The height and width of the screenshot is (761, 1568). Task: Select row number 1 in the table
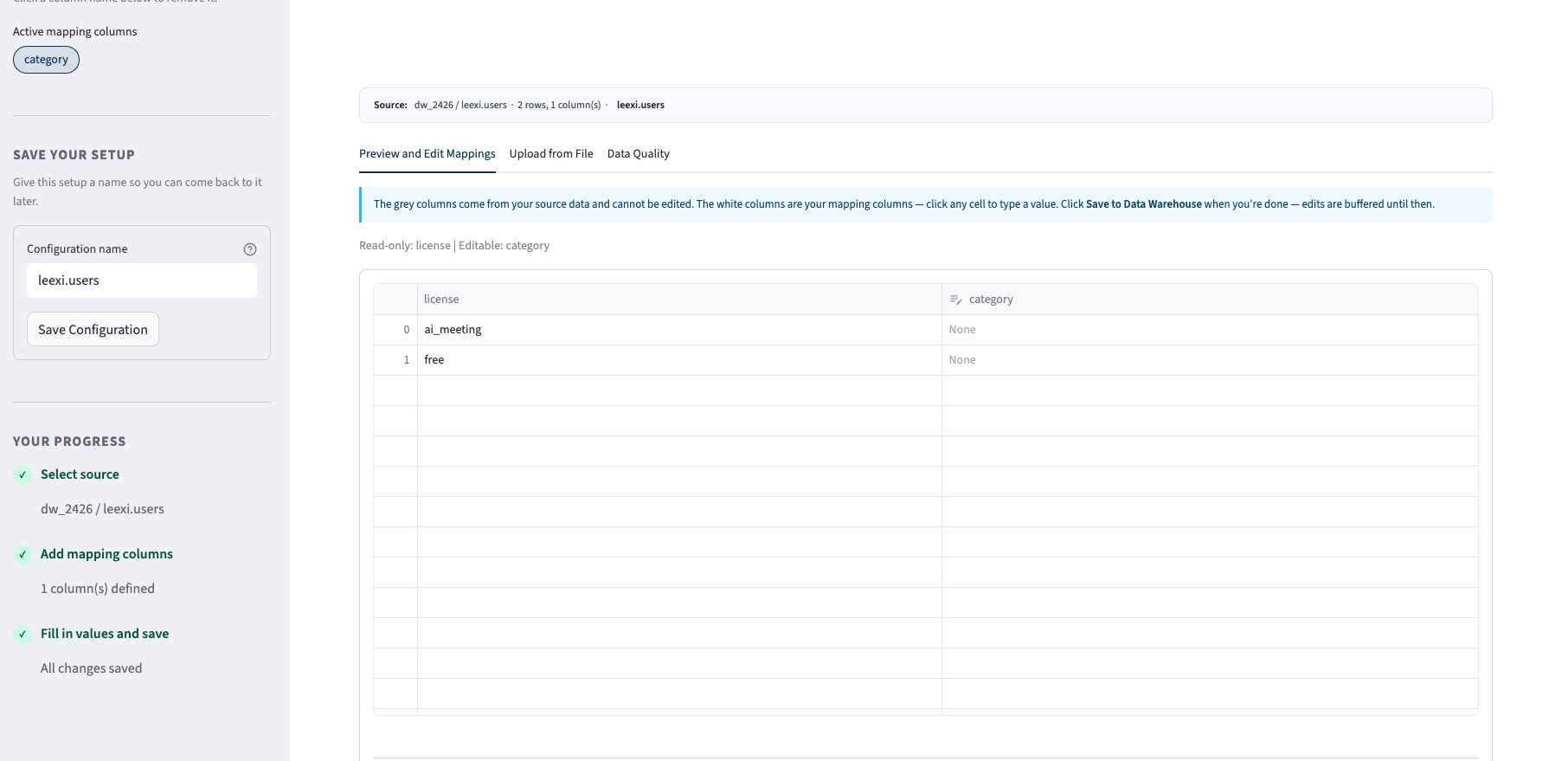point(395,360)
